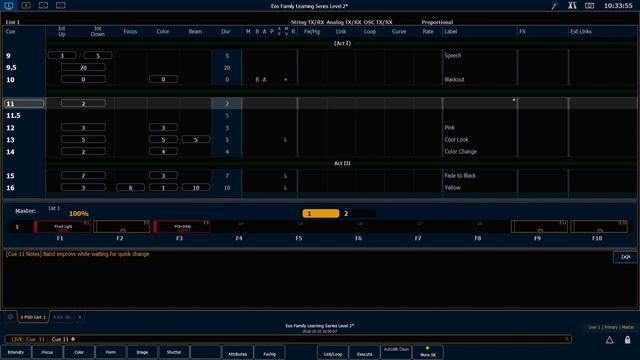
Task: Select the second monitor layout icon
Action: pos(26,5)
